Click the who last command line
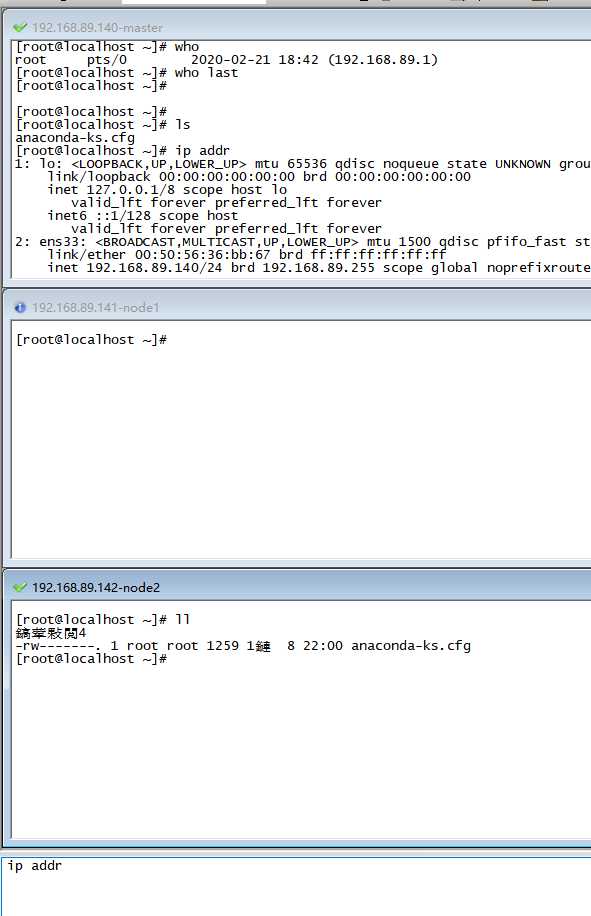This screenshot has width=591, height=916. [127, 72]
